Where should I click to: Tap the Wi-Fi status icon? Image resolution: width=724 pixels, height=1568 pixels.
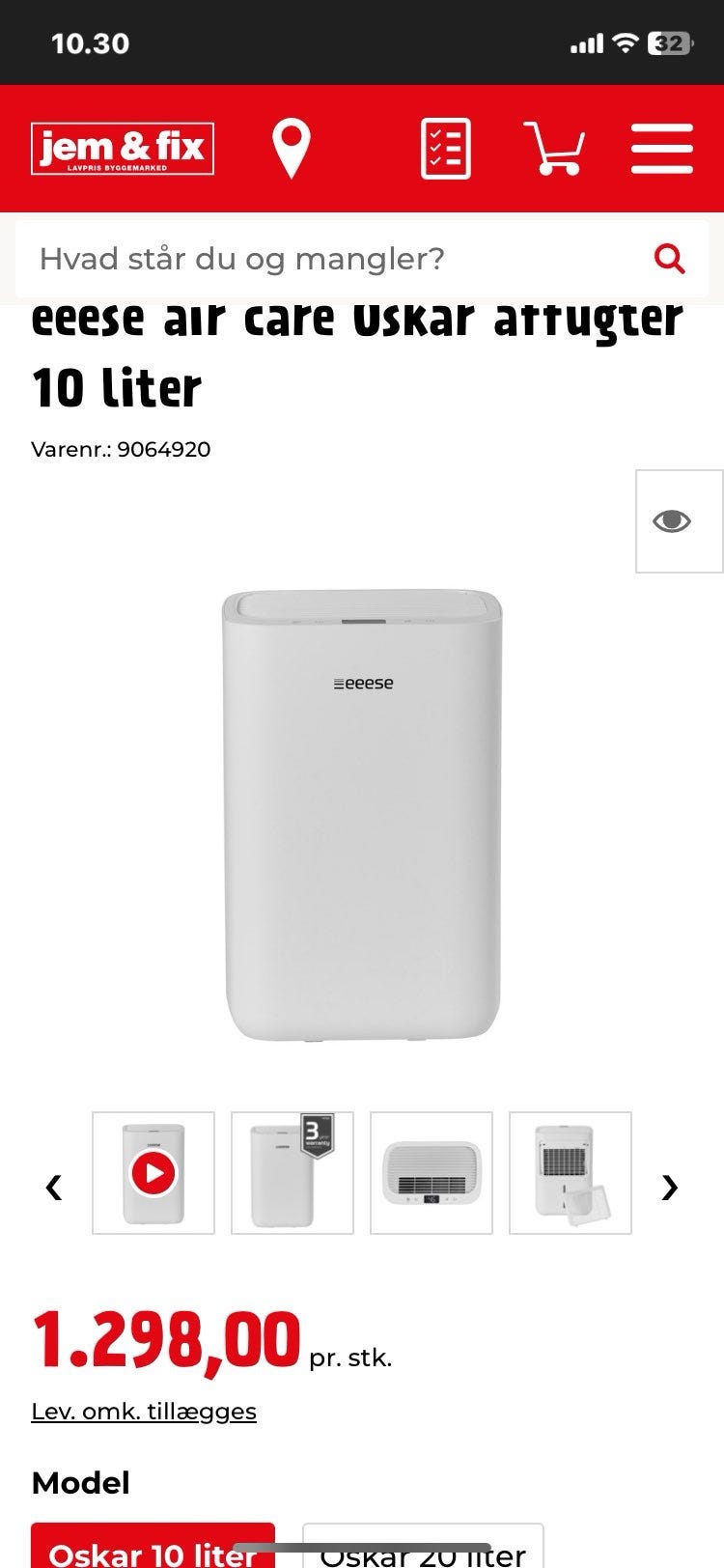click(x=627, y=43)
